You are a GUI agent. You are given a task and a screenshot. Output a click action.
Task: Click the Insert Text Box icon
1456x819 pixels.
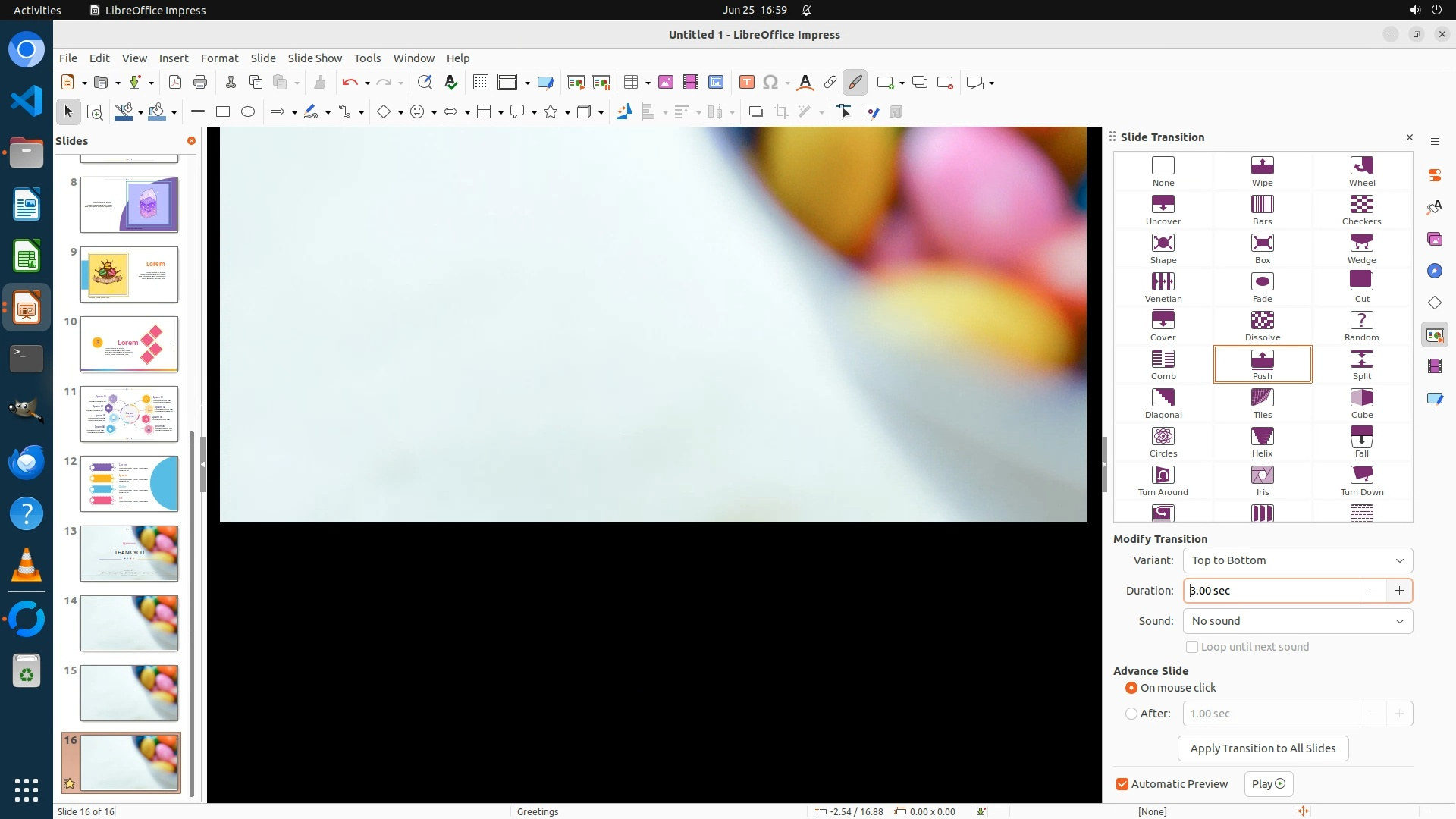[746, 83]
